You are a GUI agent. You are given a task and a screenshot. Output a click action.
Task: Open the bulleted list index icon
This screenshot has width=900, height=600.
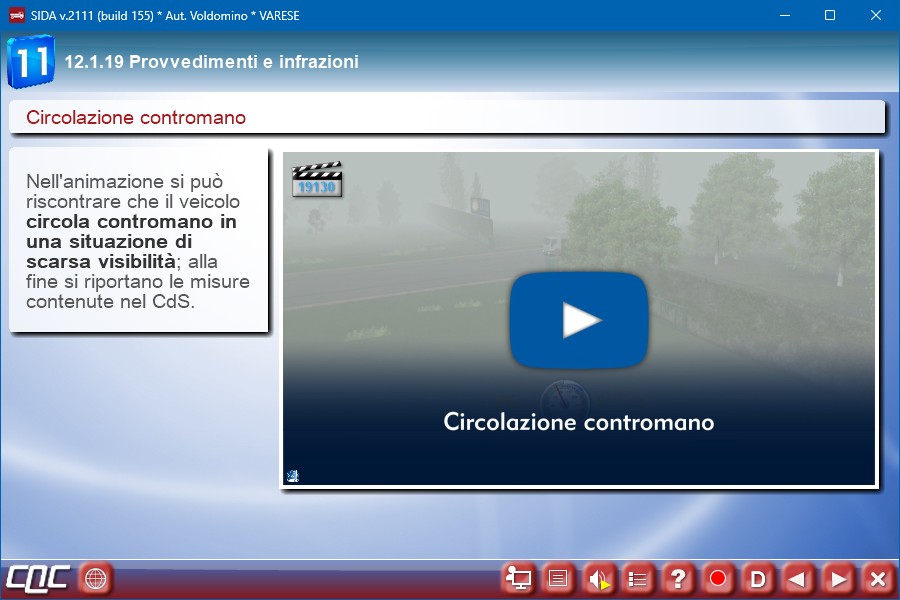(x=638, y=578)
